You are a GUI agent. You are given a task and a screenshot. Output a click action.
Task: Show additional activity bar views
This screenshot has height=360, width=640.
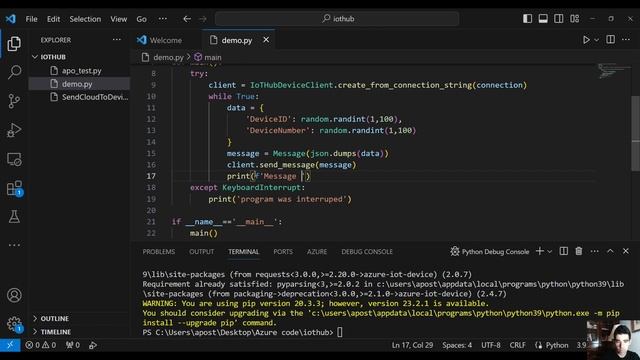14,245
